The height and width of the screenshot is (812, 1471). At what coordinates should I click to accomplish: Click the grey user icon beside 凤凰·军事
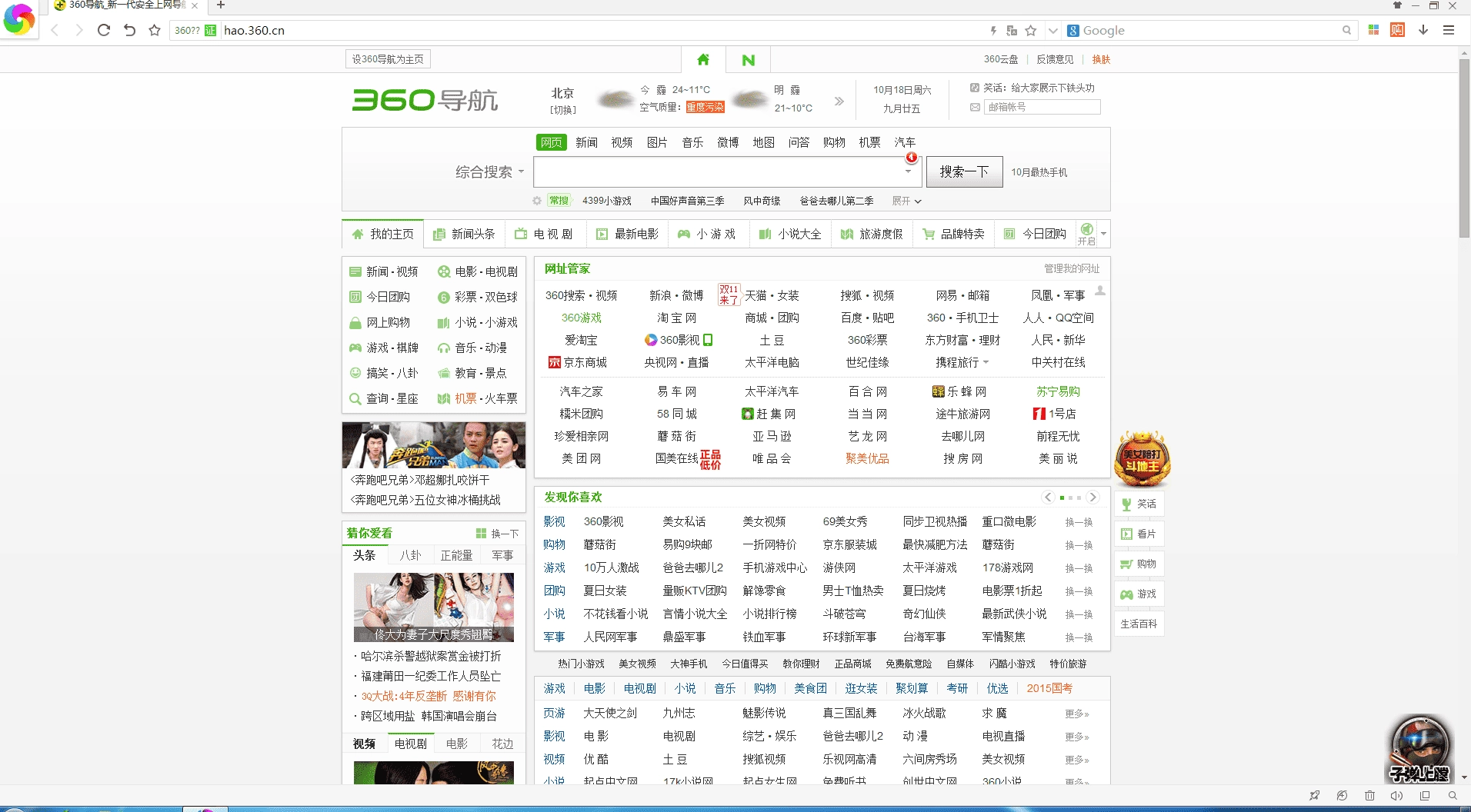point(1100,291)
